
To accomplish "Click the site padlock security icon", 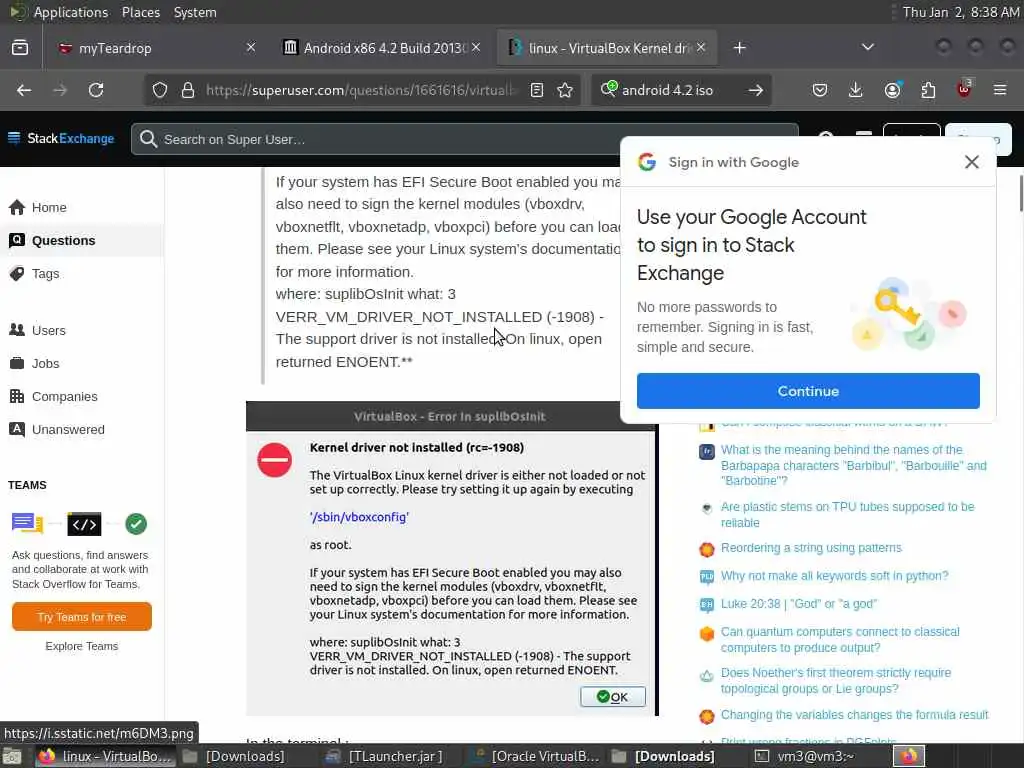I will pyautogui.click(x=188, y=90).
